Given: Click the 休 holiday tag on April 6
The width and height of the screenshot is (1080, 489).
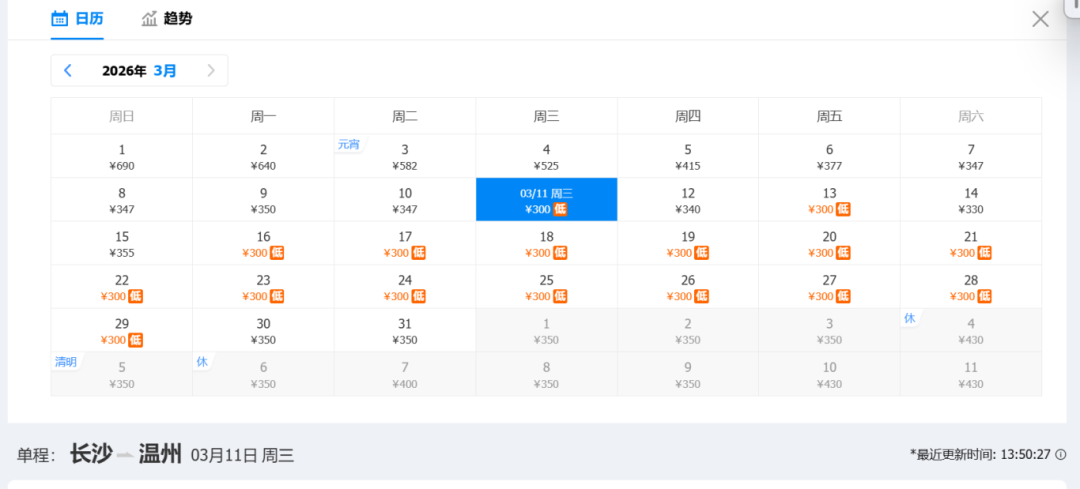Looking at the screenshot, I should [x=201, y=361].
